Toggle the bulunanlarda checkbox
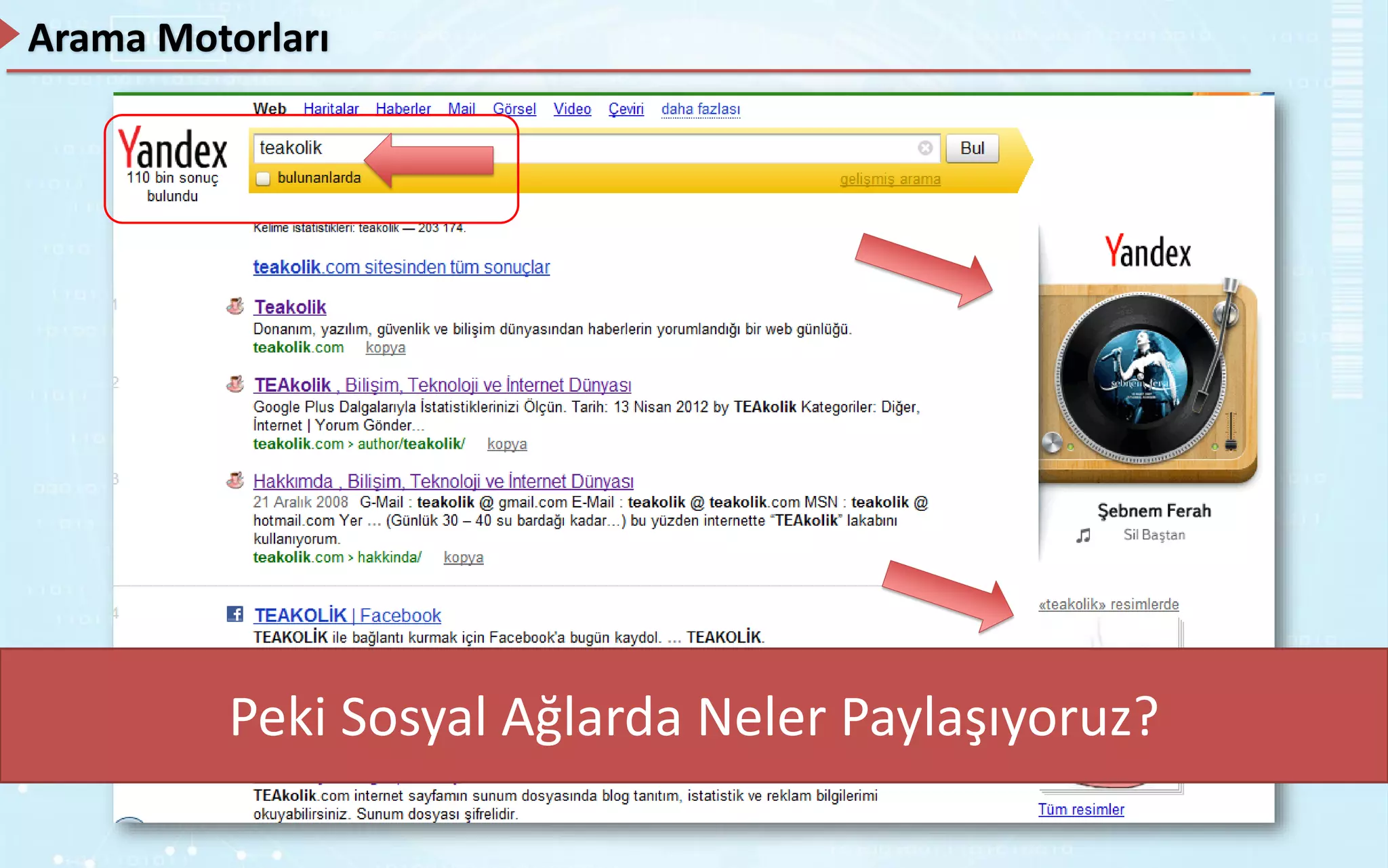This screenshot has height=868, width=1388. click(263, 178)
